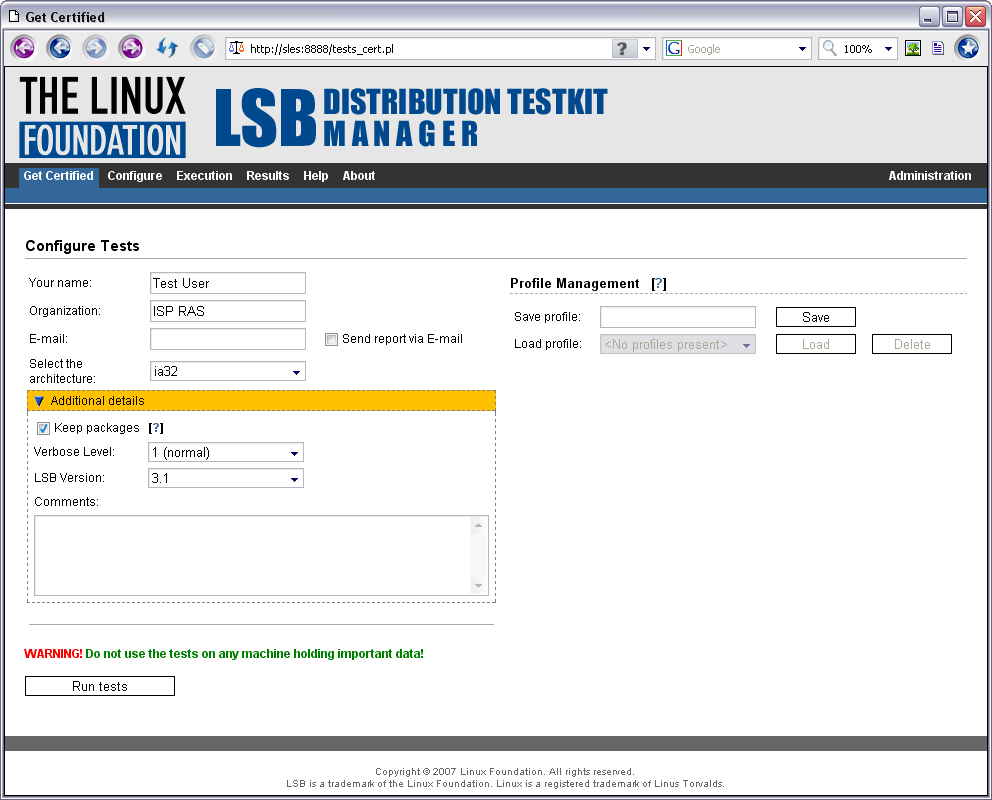
Task: Click the "Configure Tests" heading
Action: point(82,246)
